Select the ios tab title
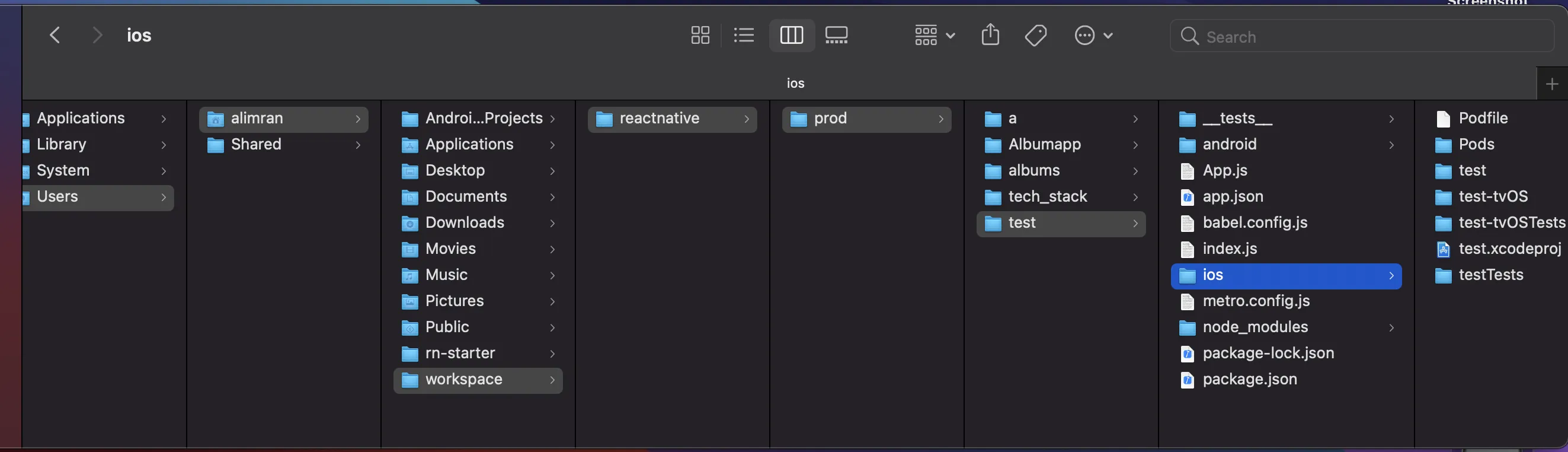The image size is (1568, 452). [795, 84]
